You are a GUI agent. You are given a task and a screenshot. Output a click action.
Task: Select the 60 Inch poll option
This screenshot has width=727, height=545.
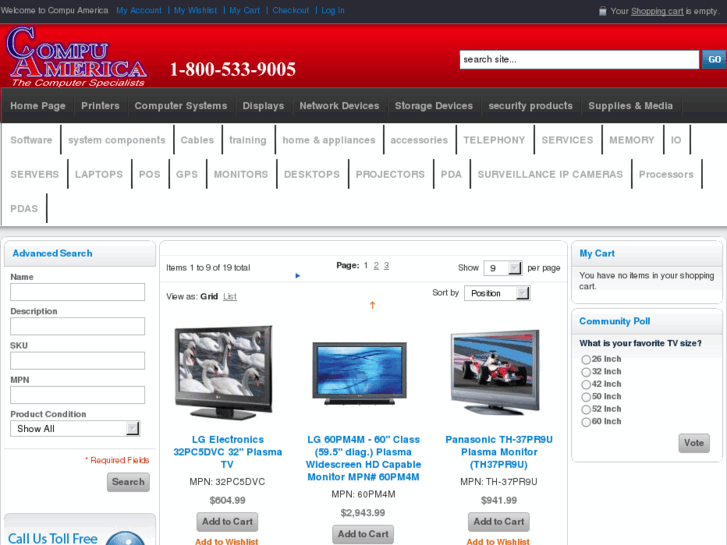pos(586,422)
